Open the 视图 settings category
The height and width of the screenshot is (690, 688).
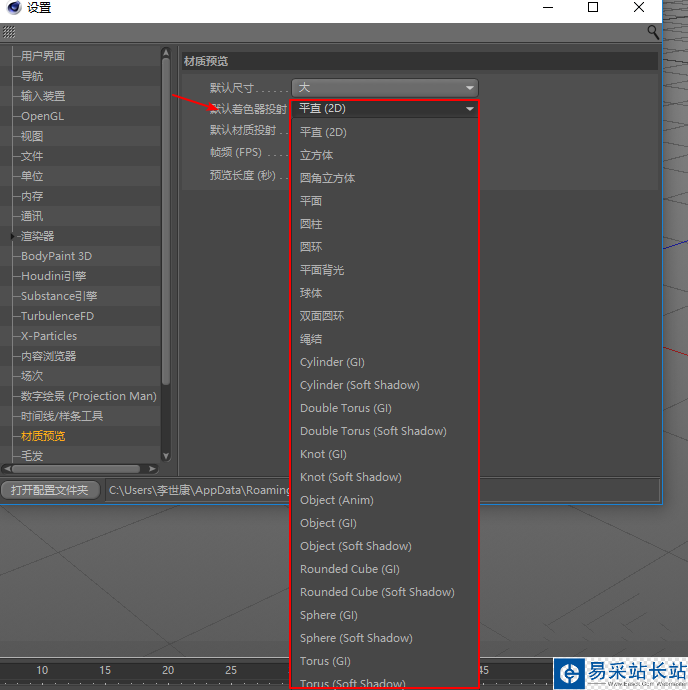point(32,136)
